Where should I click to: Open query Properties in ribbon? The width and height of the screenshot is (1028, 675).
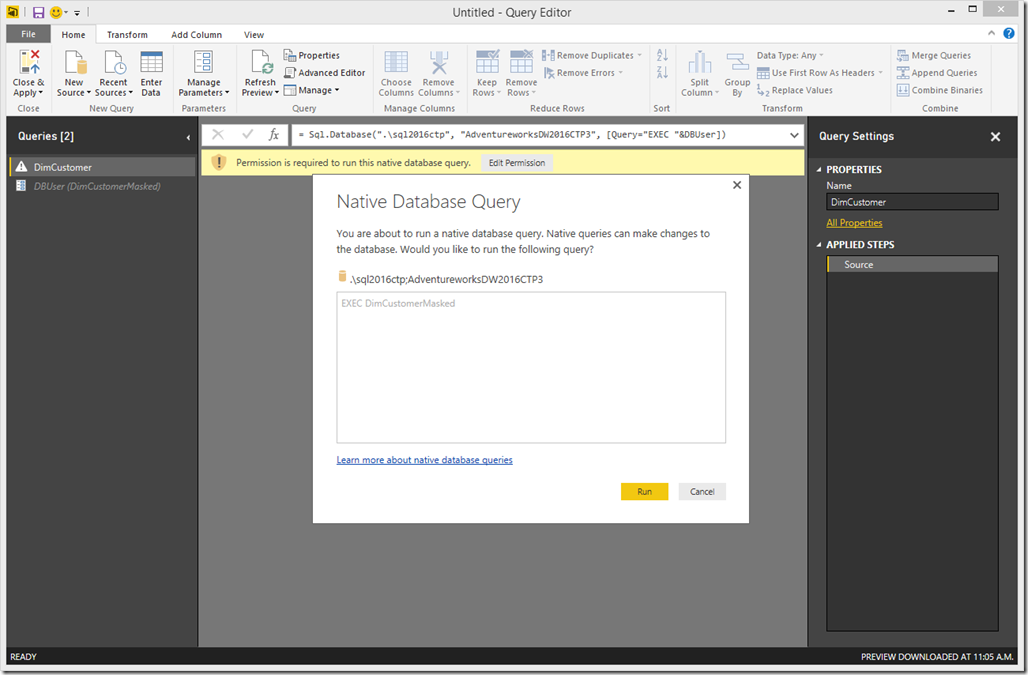point(312,55)
